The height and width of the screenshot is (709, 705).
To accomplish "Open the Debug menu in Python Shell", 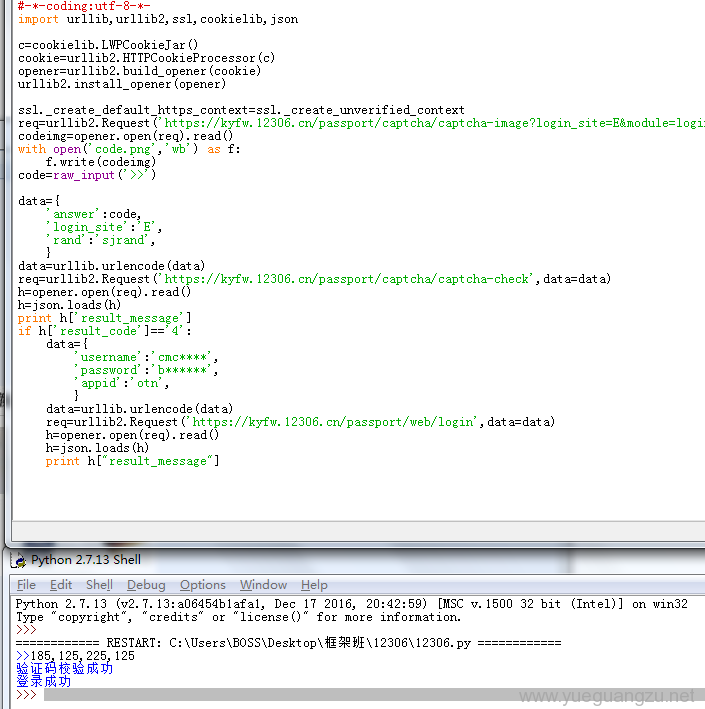I will click(x=146, y=585).
